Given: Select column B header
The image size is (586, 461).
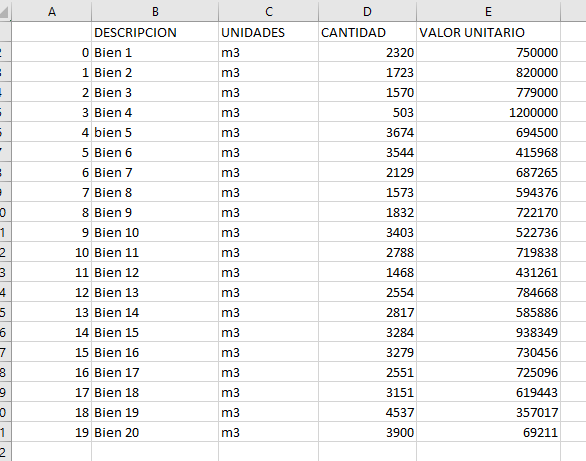Looking at the screenshot, I should pyautogui.click(x=155, y=11).
